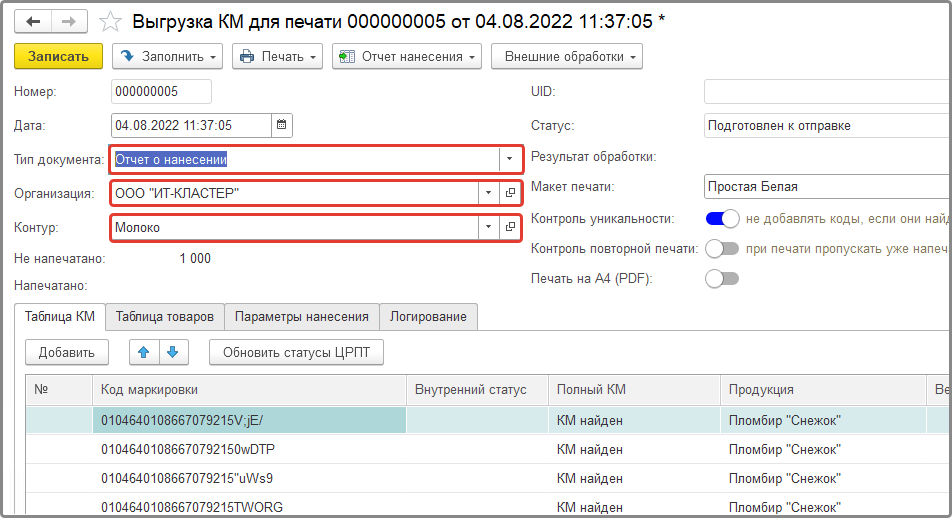Switch to the Логирование tab
This screenshot has width=952, height=518.
[428, 316]
